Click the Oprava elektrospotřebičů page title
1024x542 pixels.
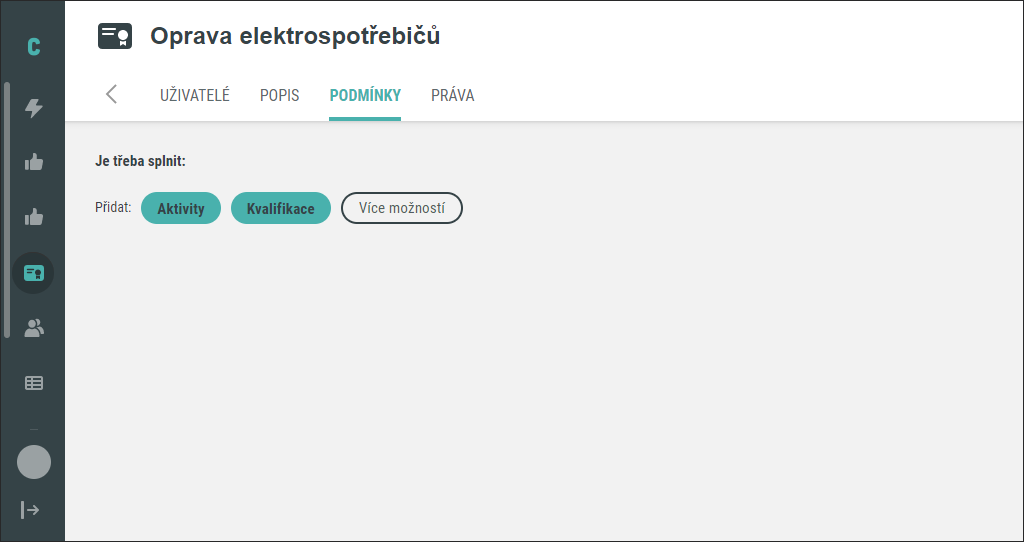[295, 37]
